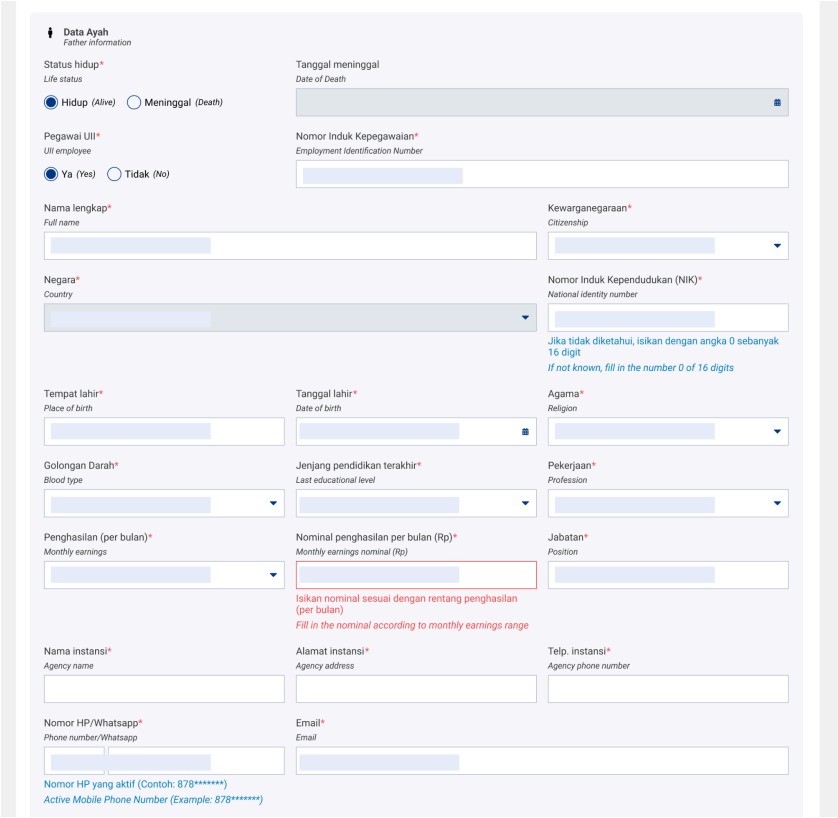Select the Meninggal (Death) radio button
The image size is (838, 818).
click(x=134, y=102)
